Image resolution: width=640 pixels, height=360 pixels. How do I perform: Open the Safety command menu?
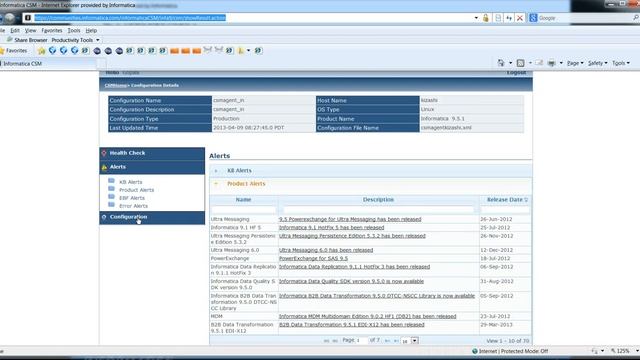(598, 63)
